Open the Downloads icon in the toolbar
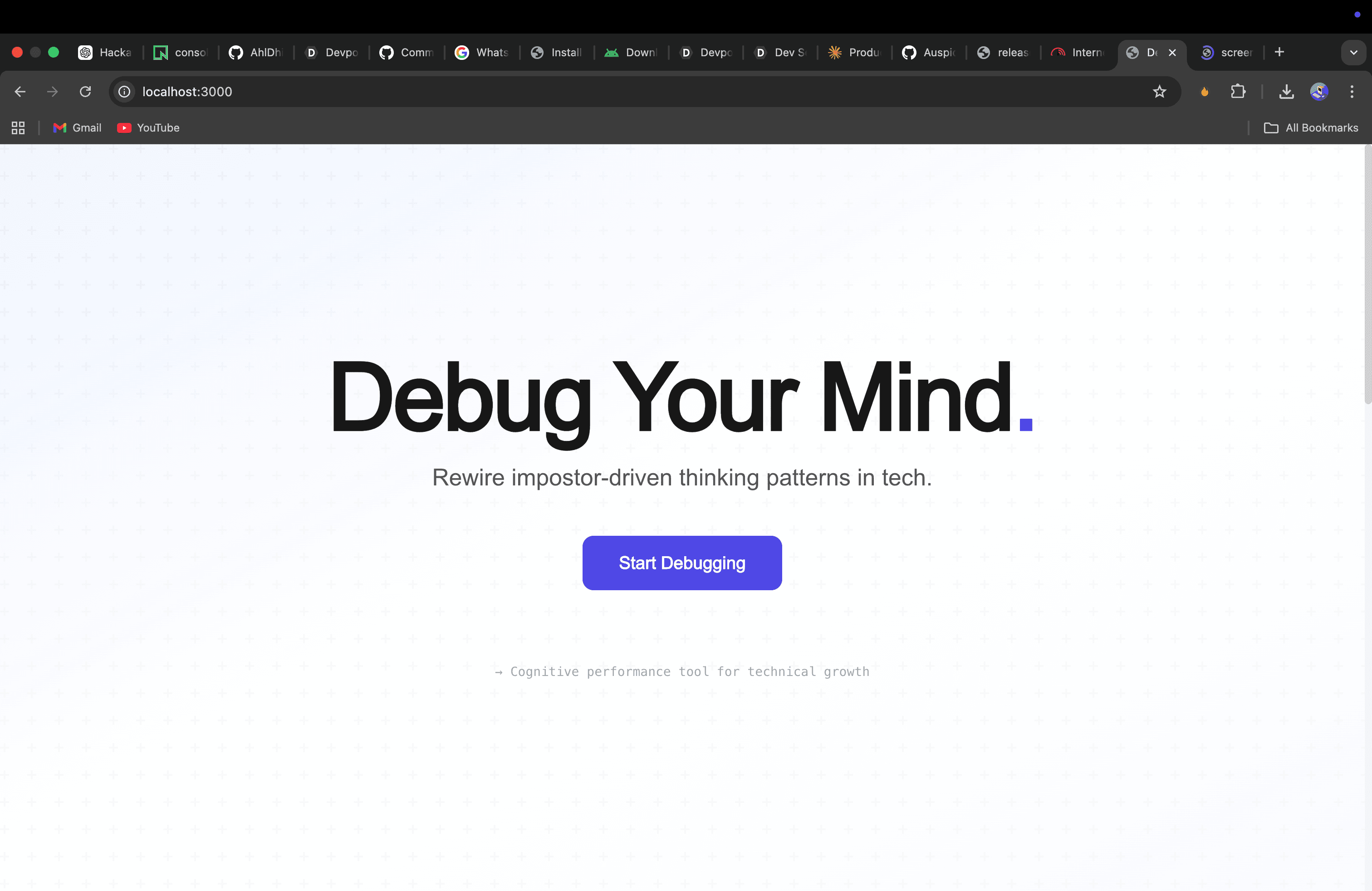Viewport: 1372px width, 891px height. point(1286,92)
